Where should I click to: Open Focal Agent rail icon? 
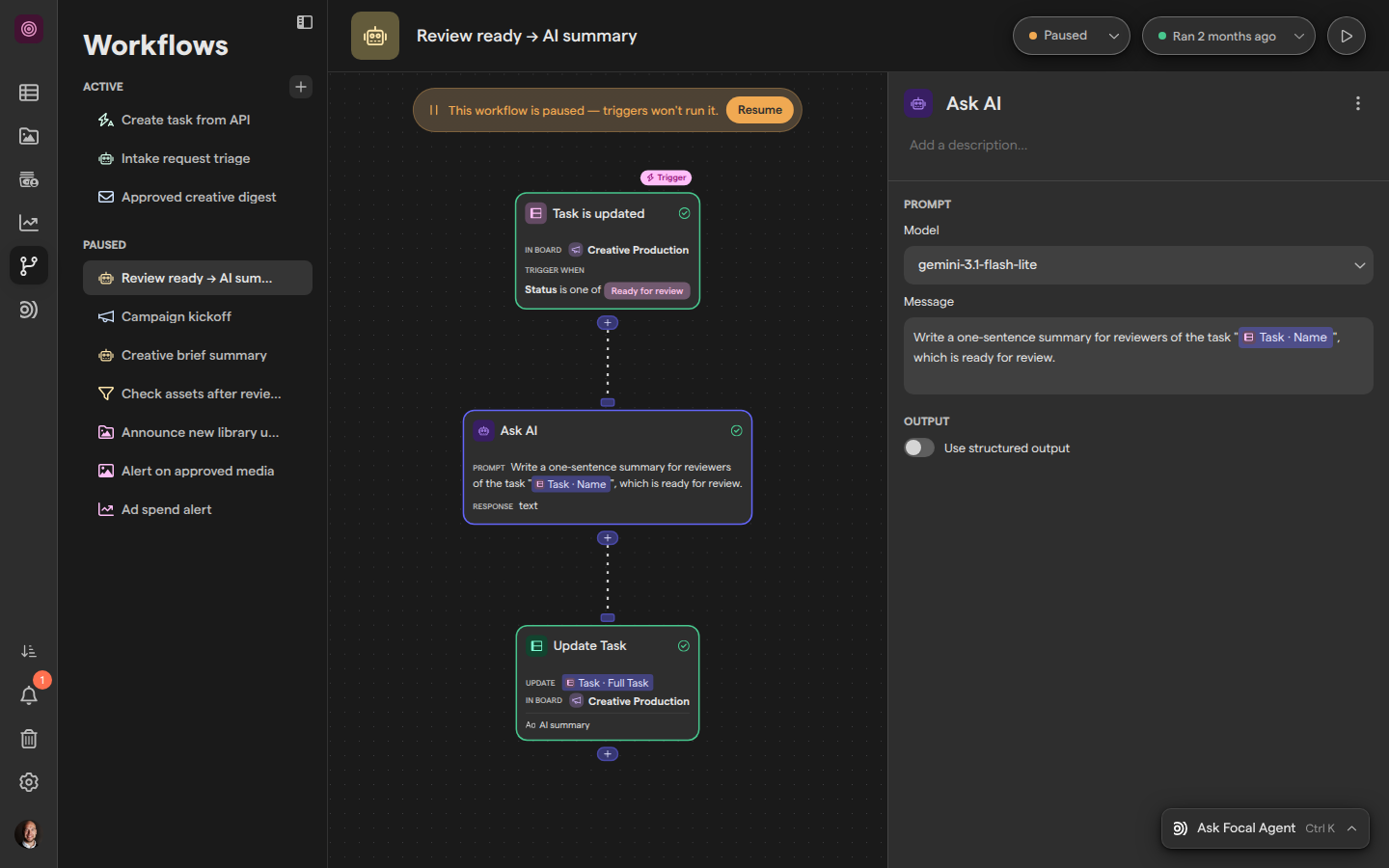[29, 310]
